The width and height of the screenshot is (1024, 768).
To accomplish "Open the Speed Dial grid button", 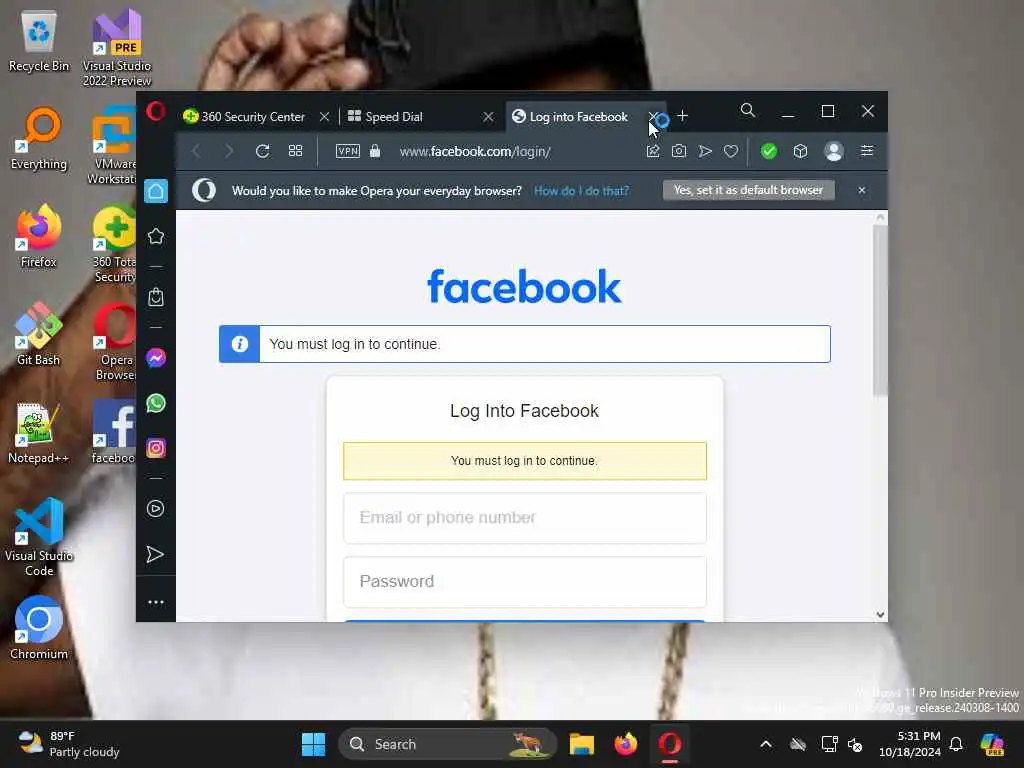I will (295, 152).
